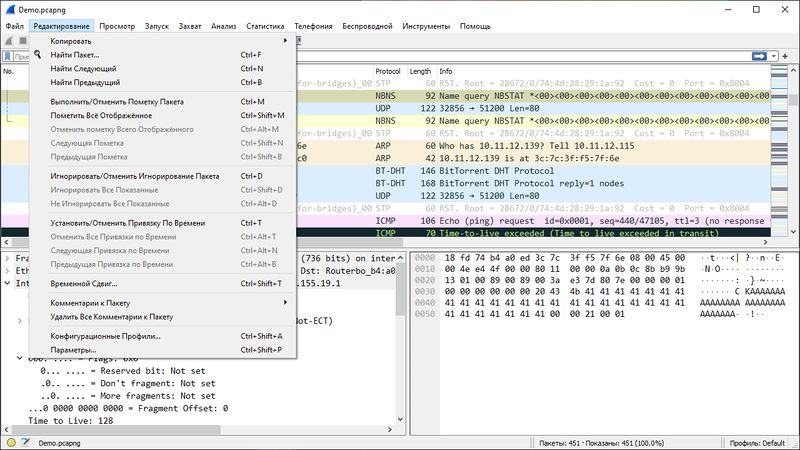Select the ICMP Echo ping request row
The height and width of the screenshot is (450, 800).
pyautogui.click(x=533, y=221)
